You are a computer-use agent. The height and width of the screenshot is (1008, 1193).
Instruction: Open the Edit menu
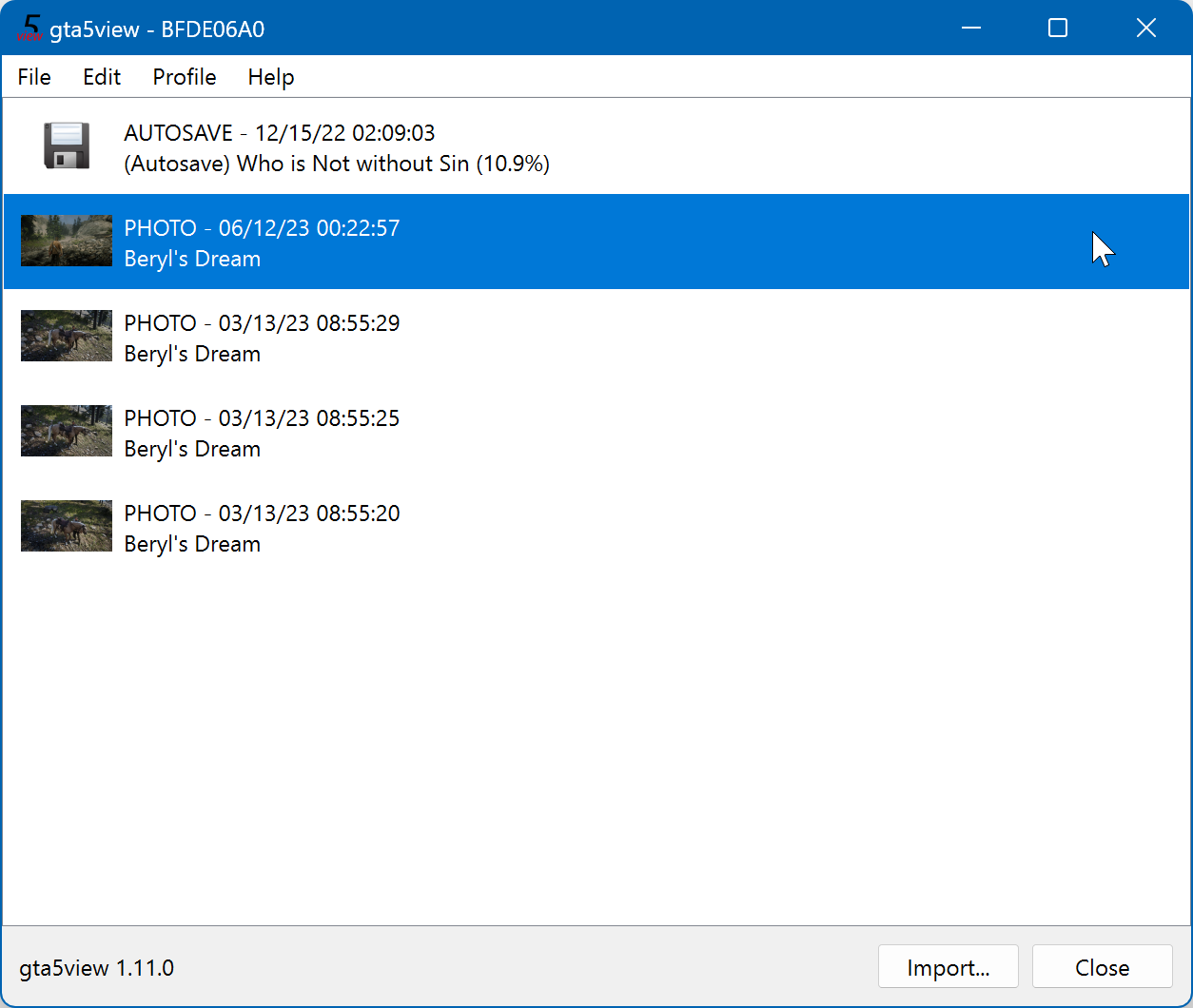[102, 77]
